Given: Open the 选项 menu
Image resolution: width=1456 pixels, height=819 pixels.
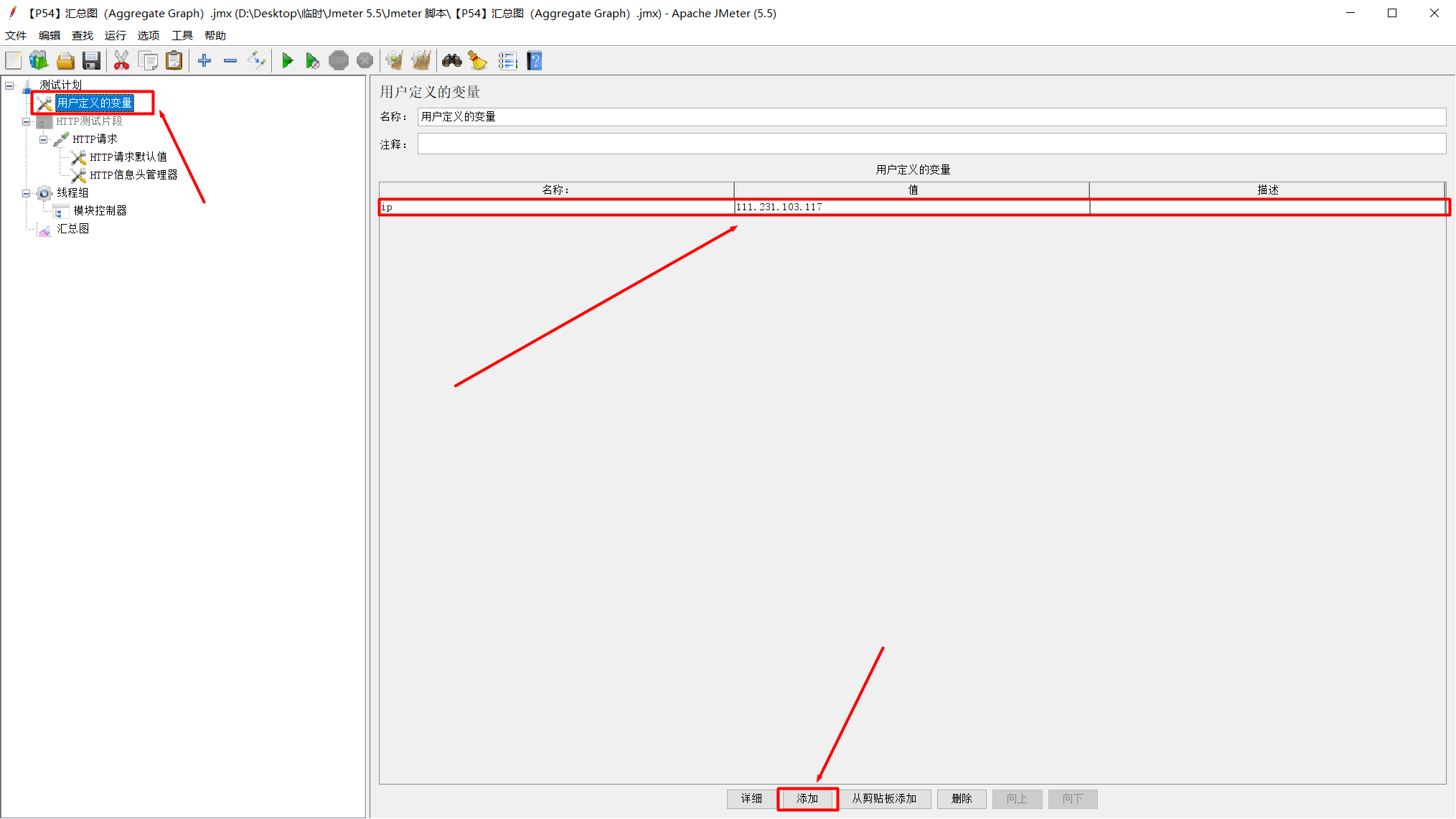Looking at the screenshot, I should point(148,35).
